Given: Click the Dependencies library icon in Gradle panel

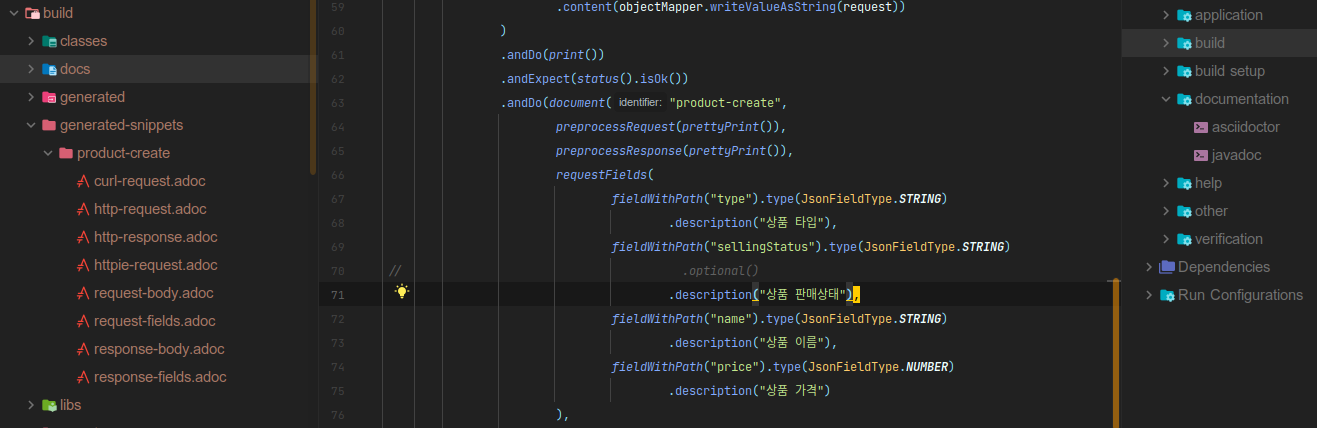Looking at the screenshot, I should (x=1167, y=267).
